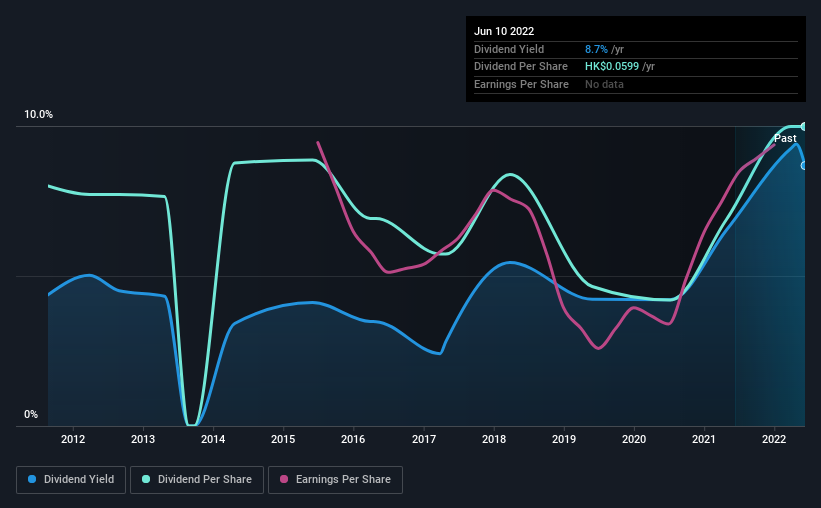821x508 pixels.
Task: Select the 2018 label on the x-axis
Action: click(494, 439)
